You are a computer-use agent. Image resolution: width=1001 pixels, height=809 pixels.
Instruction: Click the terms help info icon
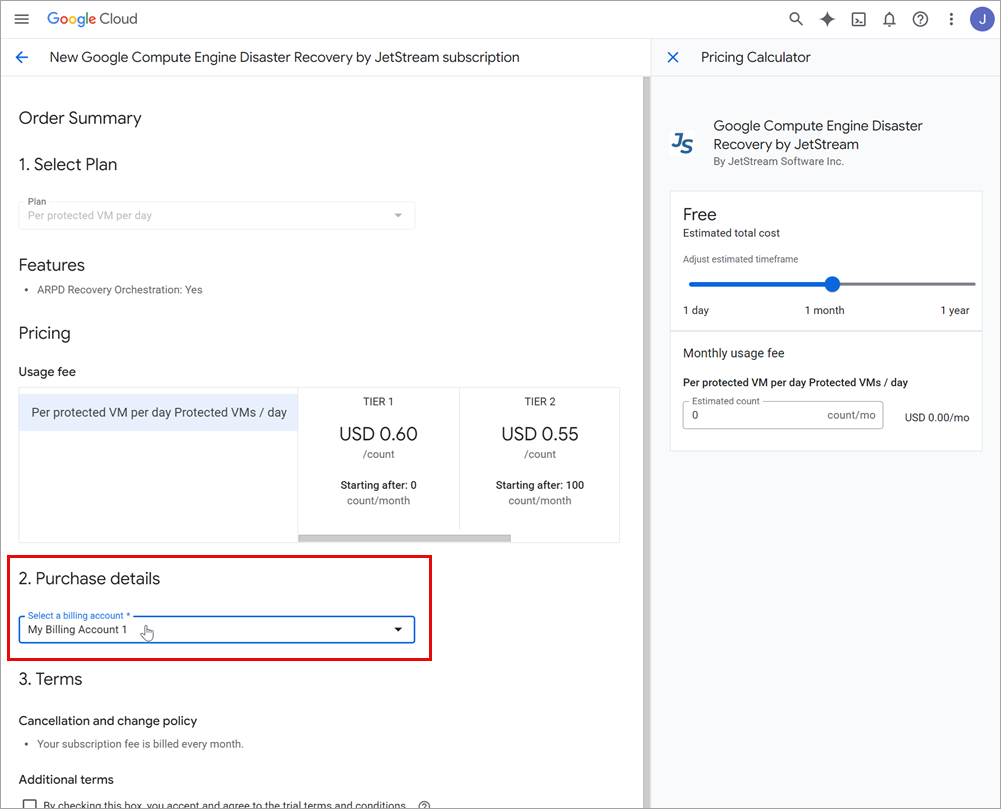coord(424,804)
